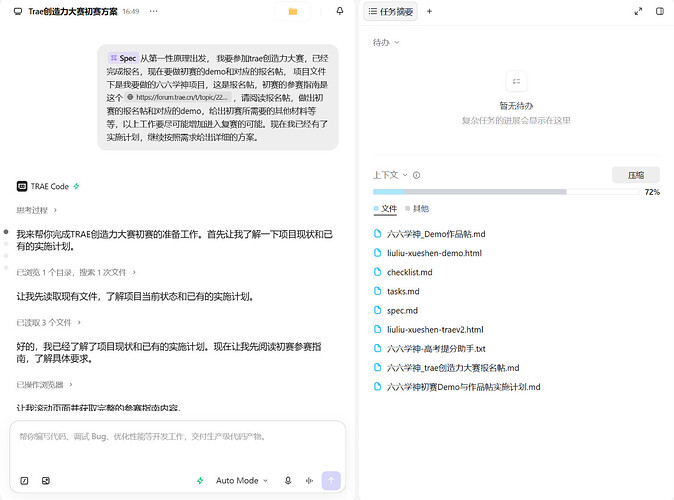674x500 pixels.
Task: Expand the 已读取 3 个文件 details
Action: [49, 322]
